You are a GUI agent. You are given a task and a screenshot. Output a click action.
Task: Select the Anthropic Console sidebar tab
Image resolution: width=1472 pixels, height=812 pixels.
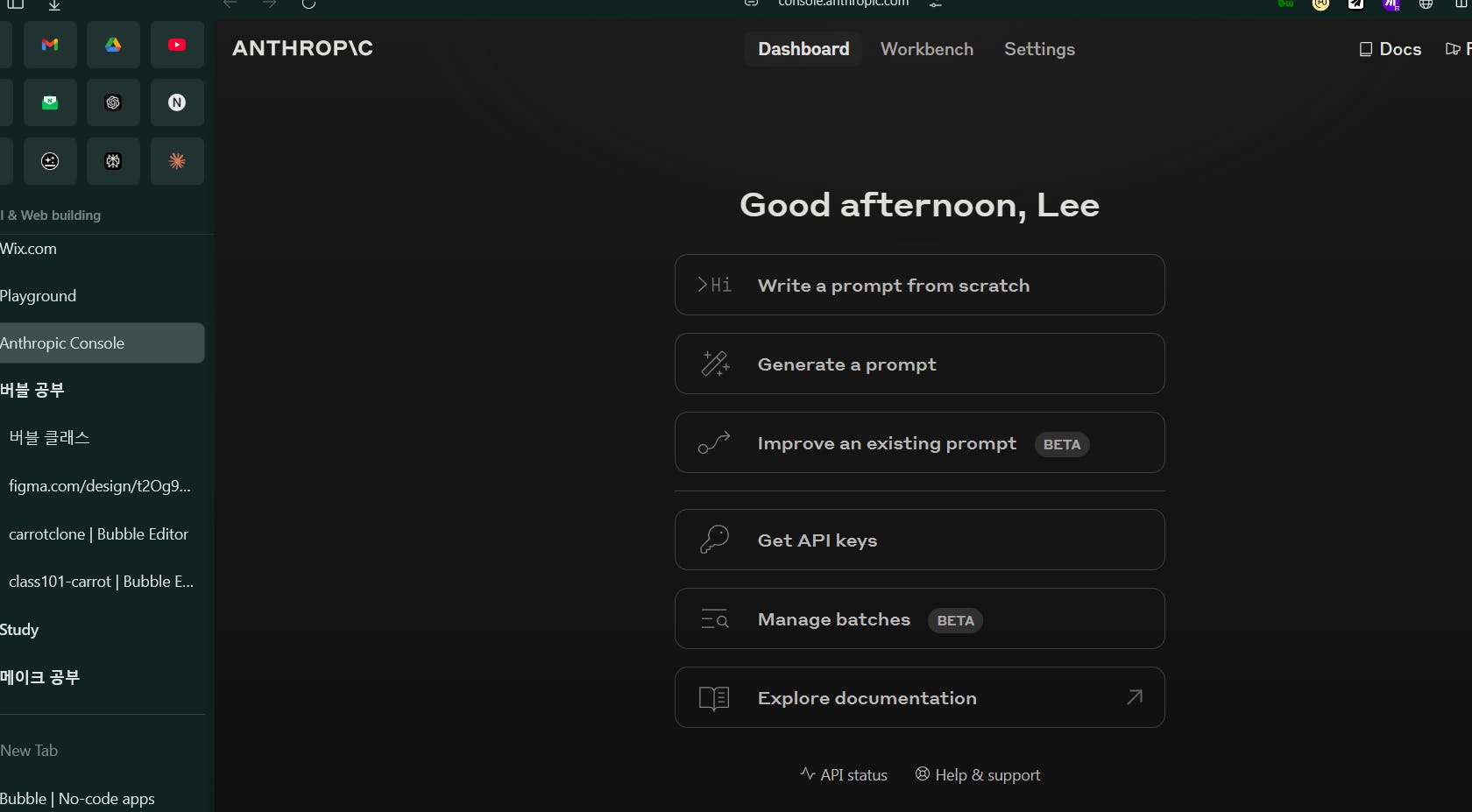pyautogui.click(x=102, y=343)
